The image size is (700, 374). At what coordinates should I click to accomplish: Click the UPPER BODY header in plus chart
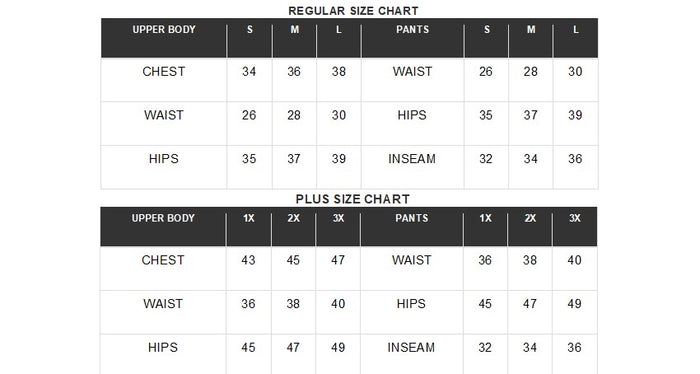coord(163,218)
